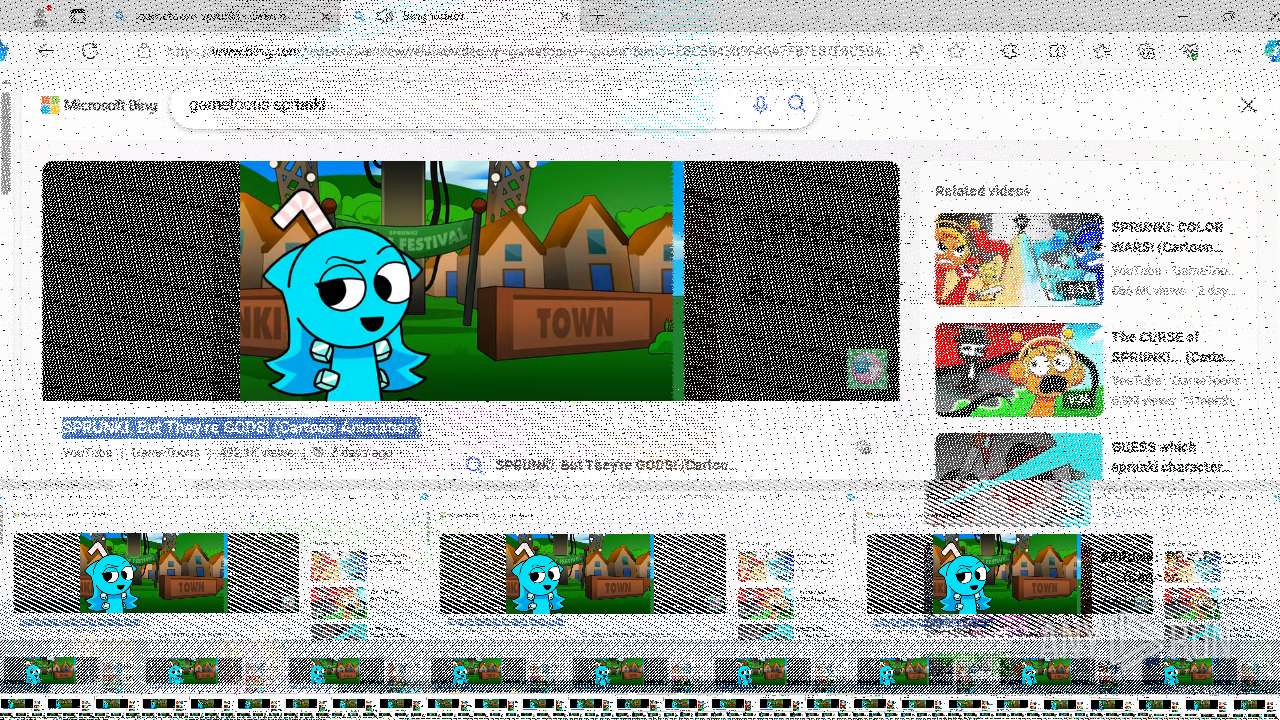
Task: Open GameToons channel link under video
Action: pyautogui.click(x=166, y=452)
